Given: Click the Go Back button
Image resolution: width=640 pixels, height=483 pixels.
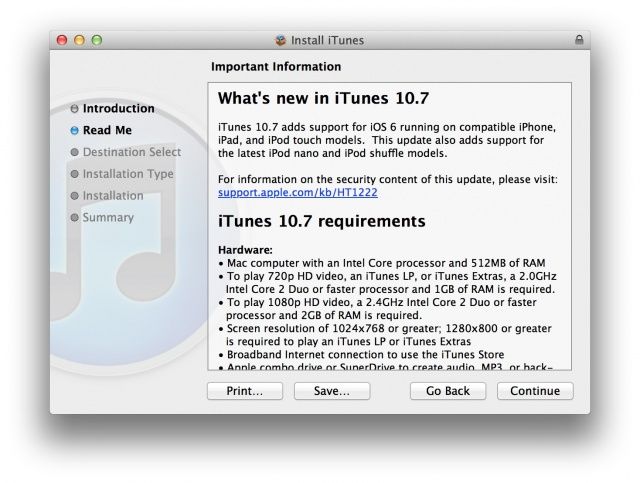Looking at the screenshot, I should [448, 391].
